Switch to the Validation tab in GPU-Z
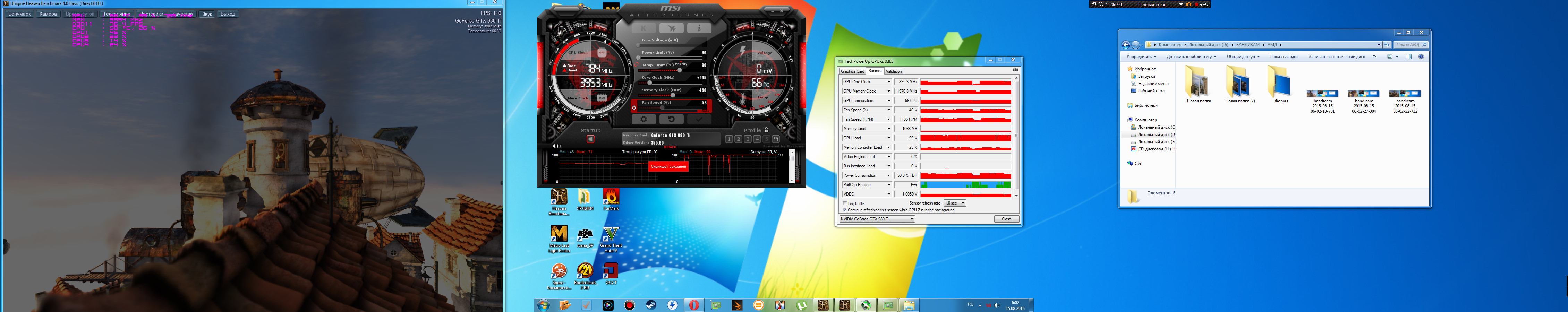This screenshot has height=312, width=1568. coord(894,71)
